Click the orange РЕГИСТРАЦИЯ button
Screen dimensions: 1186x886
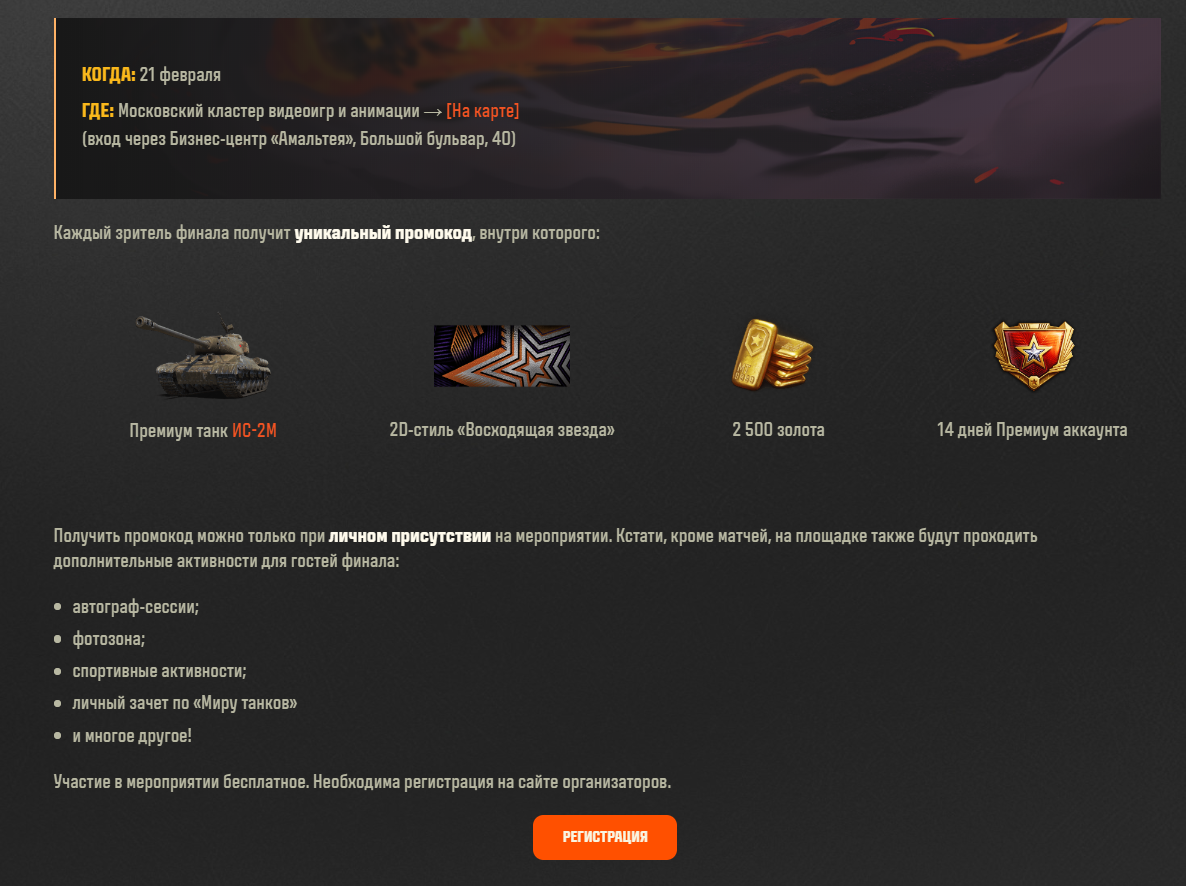(604, 837)
